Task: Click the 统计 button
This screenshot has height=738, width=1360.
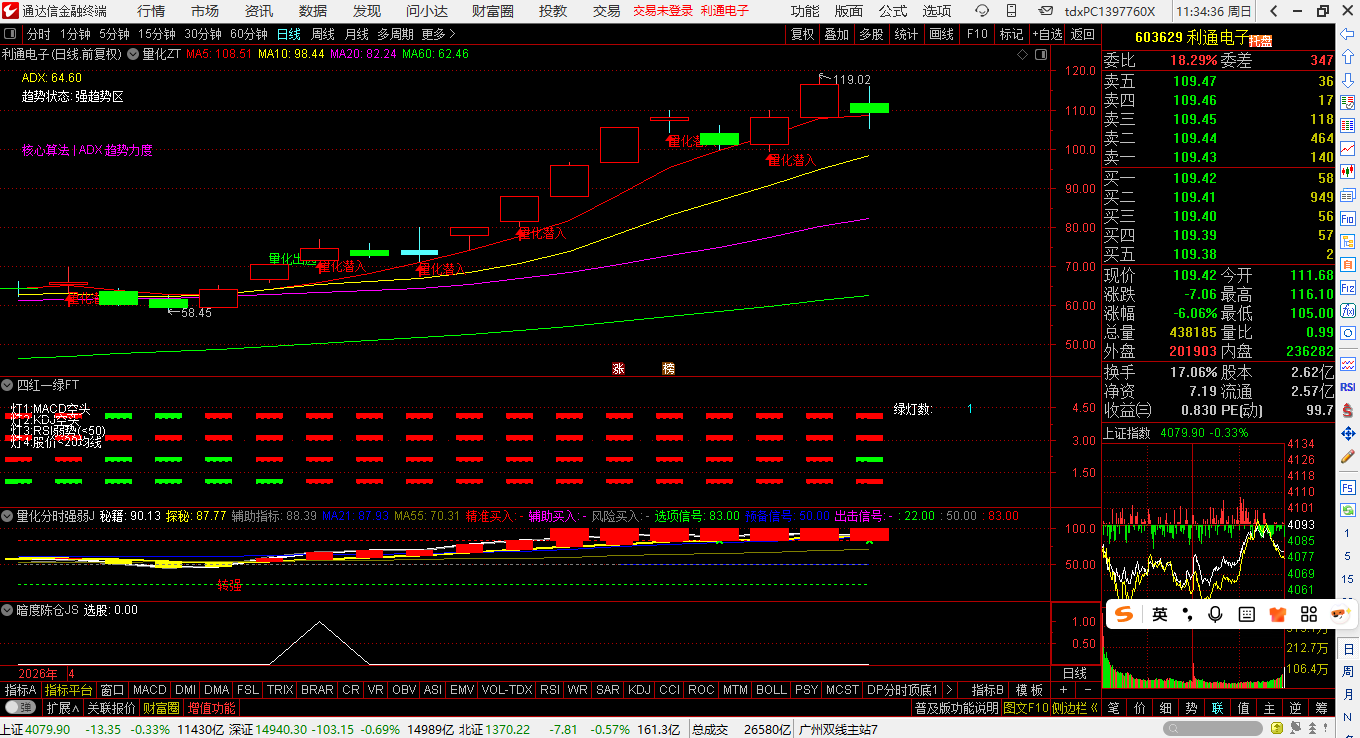Action: coord(906,34)
